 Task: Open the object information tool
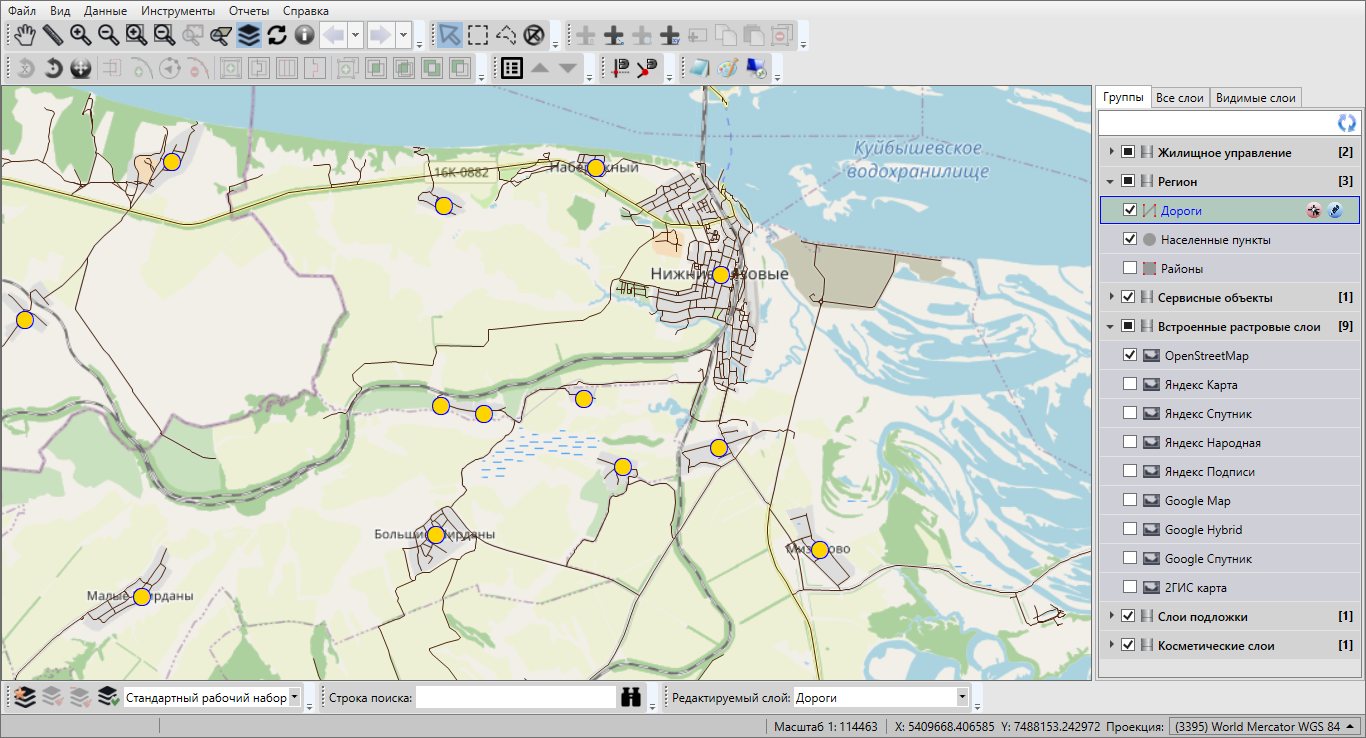coord(304,36)
